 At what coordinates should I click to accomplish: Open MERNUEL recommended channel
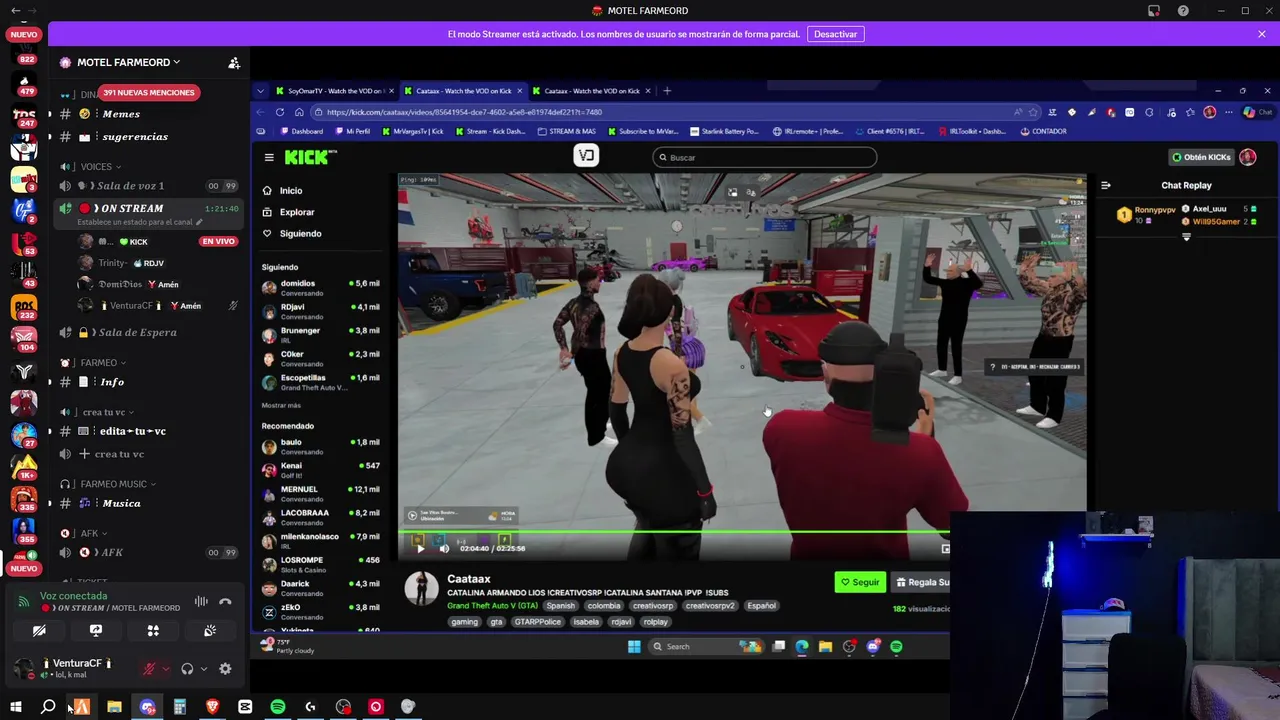coord(320,493)
